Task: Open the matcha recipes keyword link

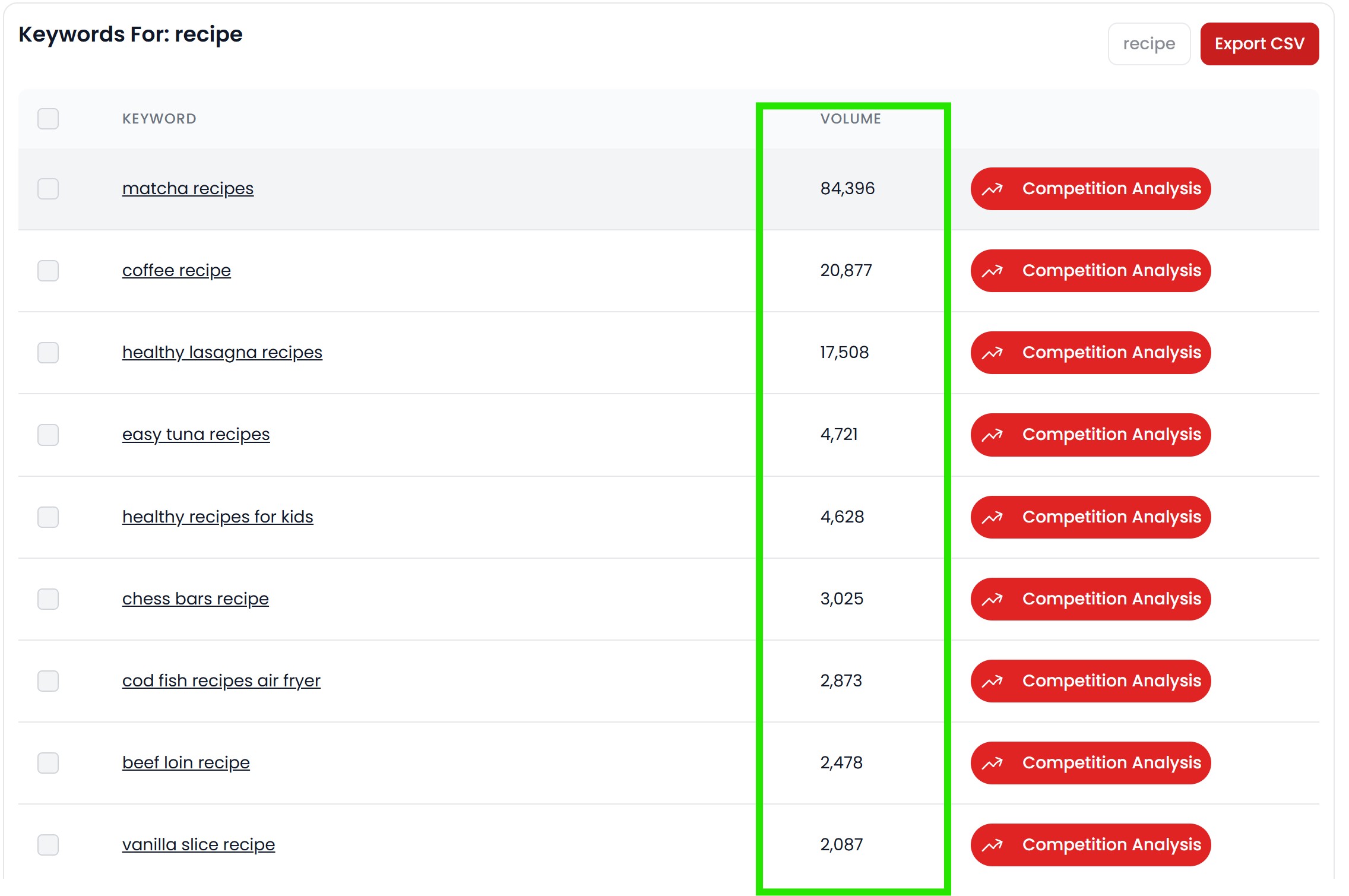Action: 188,189
